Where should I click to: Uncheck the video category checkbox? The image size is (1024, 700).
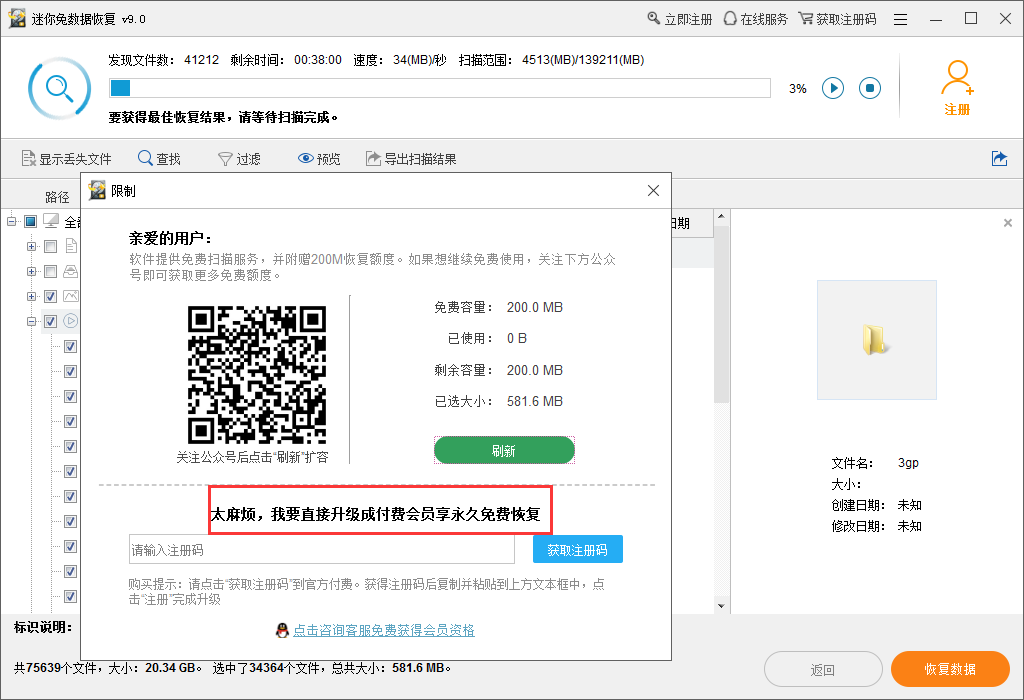click(50, 321)
